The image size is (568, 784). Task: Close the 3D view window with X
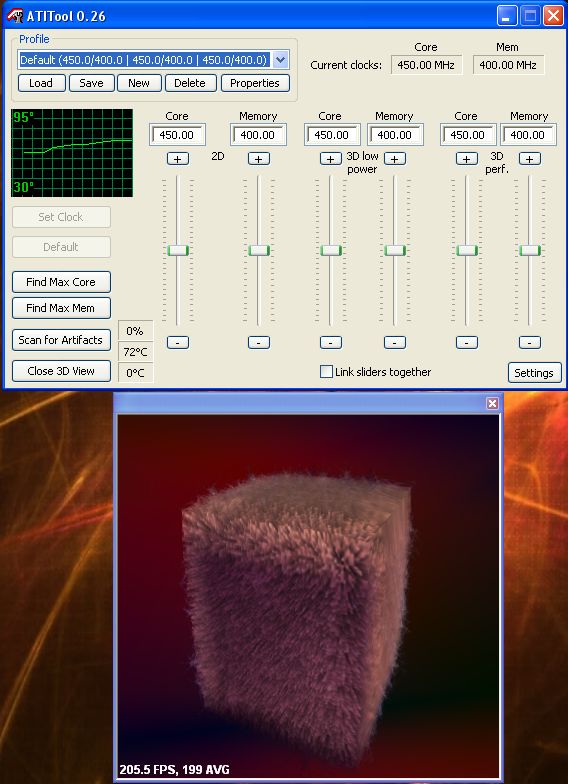coord(492,404)
